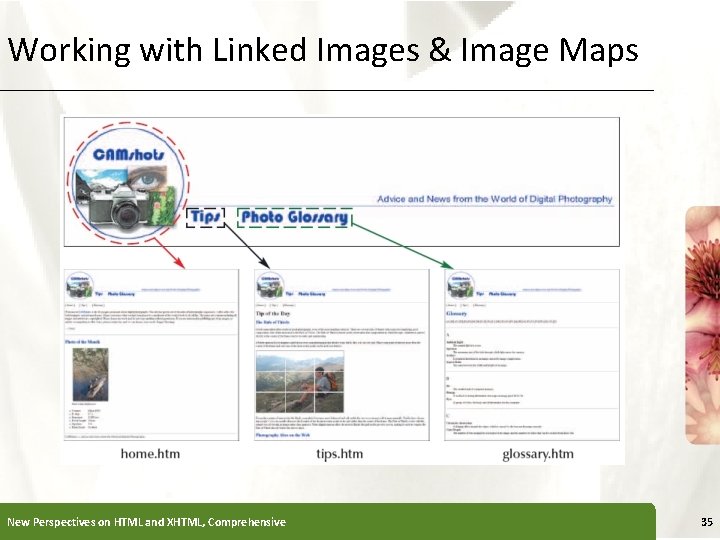Click the Tips hotspot in the banner
This screenshot has width=720, height=540.
pos(205,217)
